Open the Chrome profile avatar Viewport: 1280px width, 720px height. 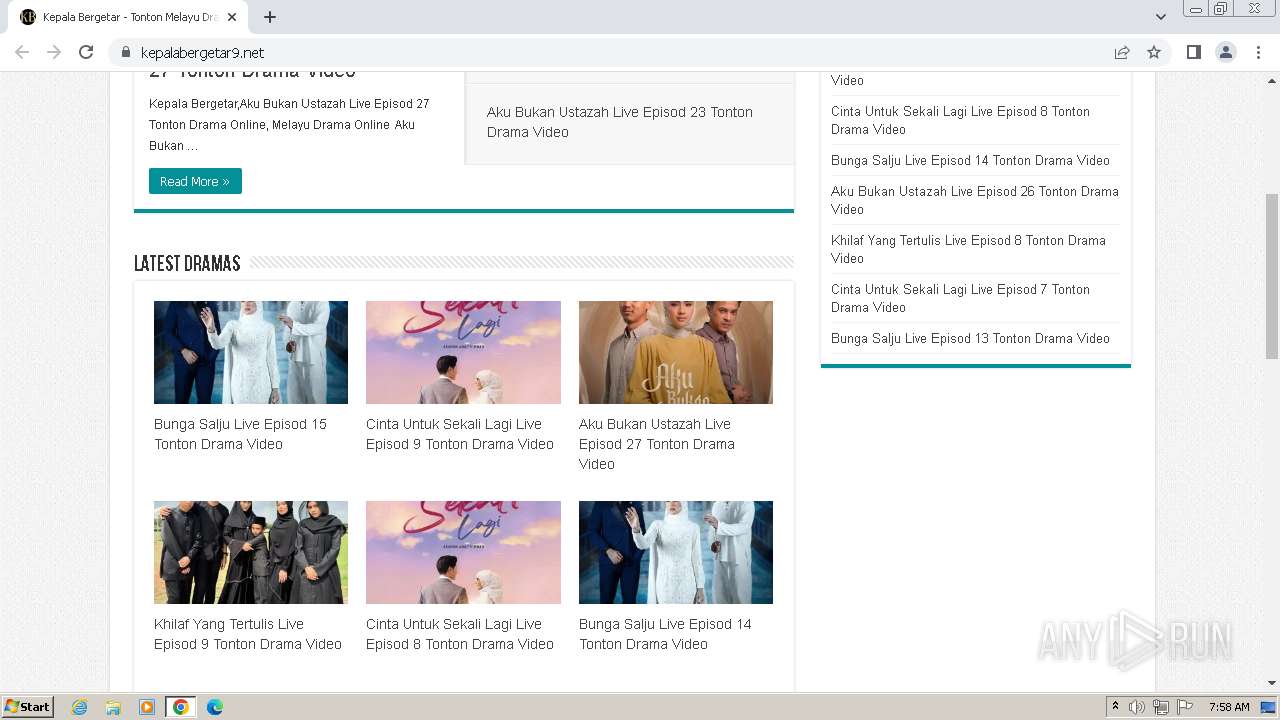(1225, 52)
